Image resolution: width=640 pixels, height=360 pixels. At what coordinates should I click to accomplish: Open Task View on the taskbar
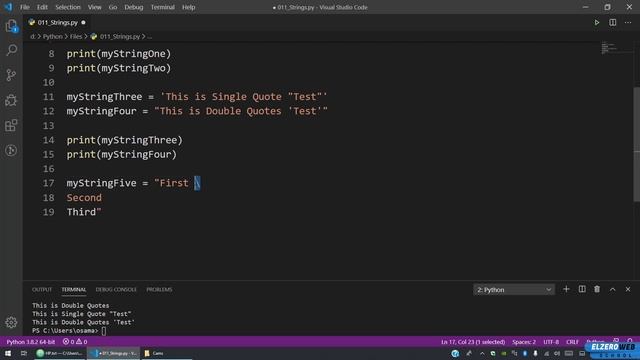point(24,353)
